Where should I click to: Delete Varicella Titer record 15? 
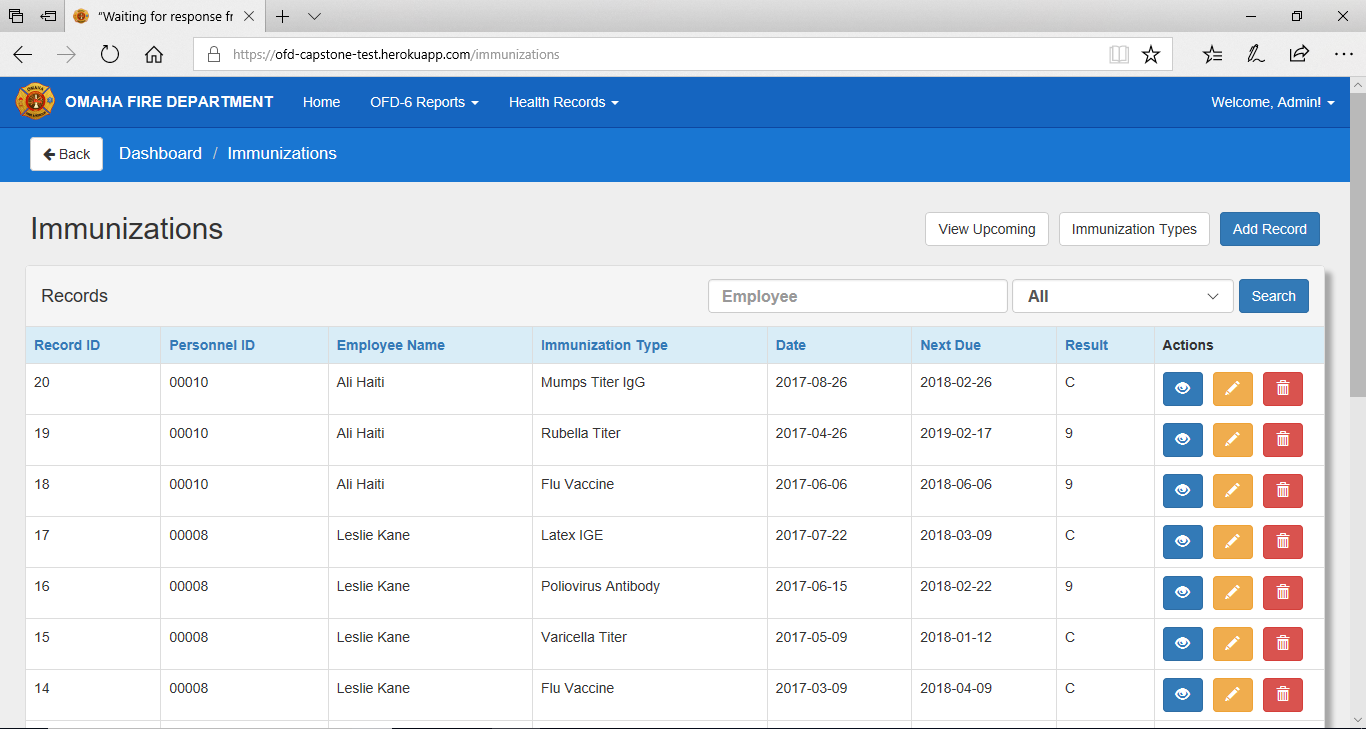click(x=1283, y=644)
